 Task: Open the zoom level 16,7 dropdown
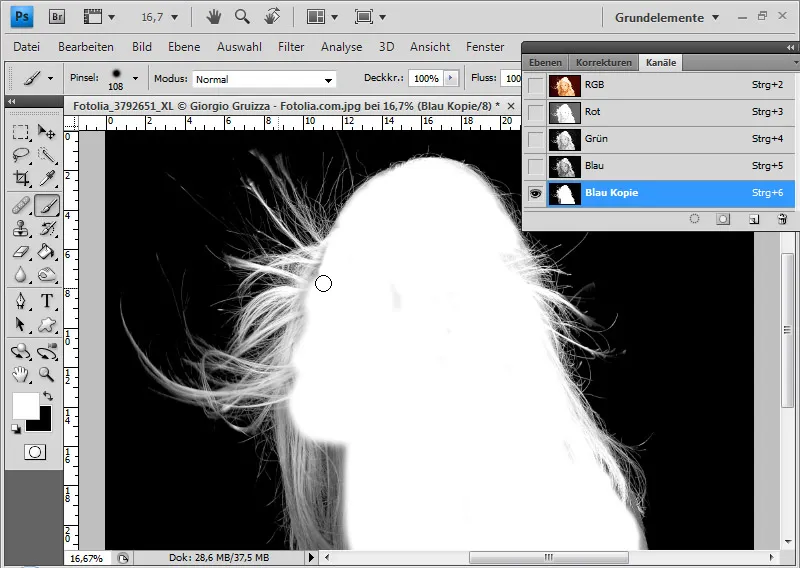point(174,17)
